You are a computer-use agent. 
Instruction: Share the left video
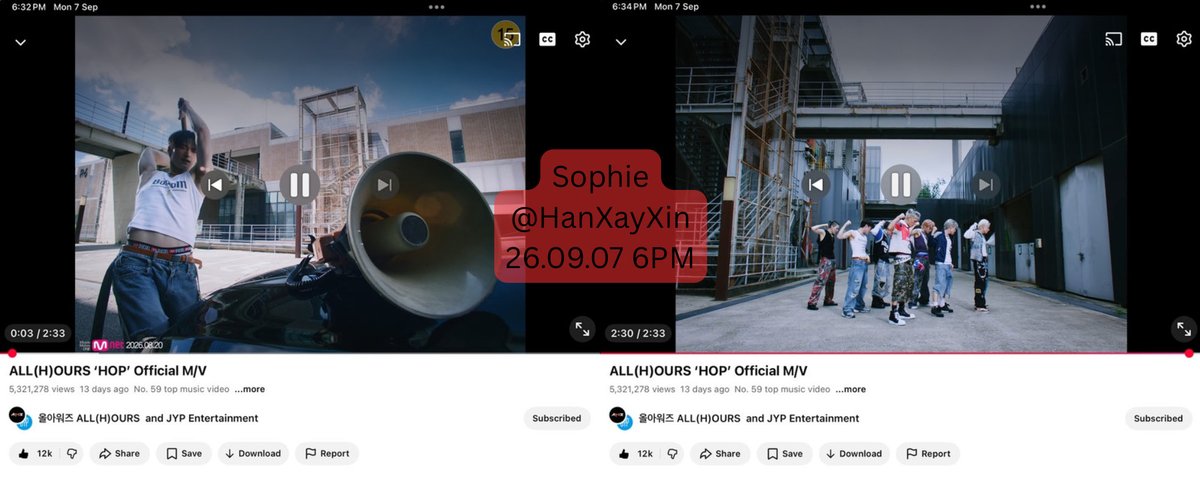coord(119,453)
